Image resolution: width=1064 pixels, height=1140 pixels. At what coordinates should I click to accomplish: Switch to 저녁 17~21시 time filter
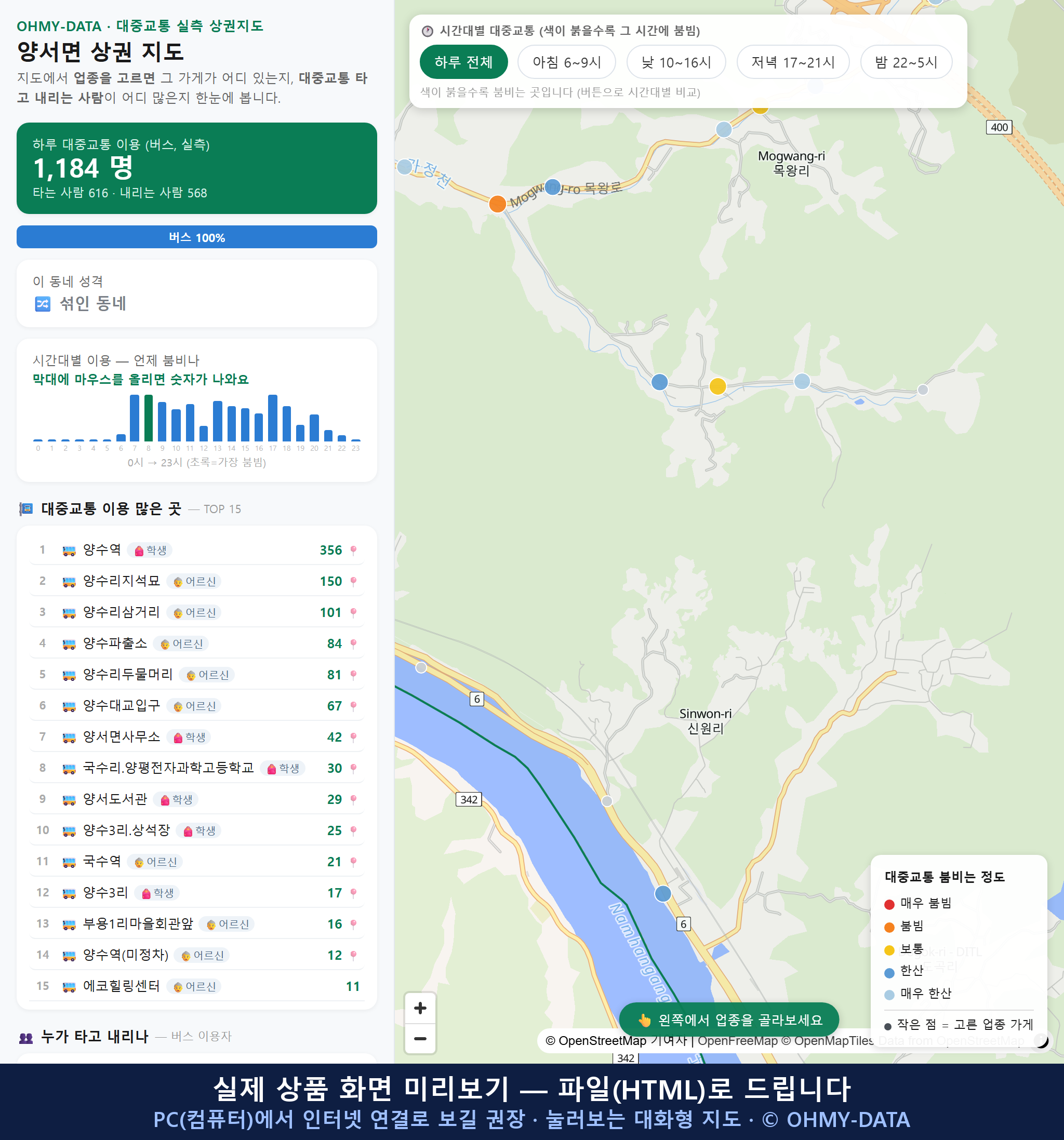pyautogui.click(x=792, y=62)
